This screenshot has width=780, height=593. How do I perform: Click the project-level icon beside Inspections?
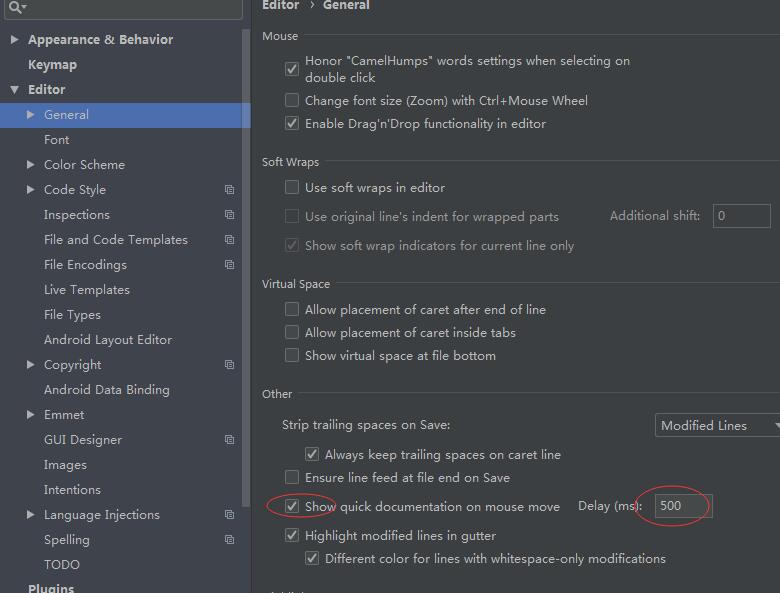click(x=229, y=215)
